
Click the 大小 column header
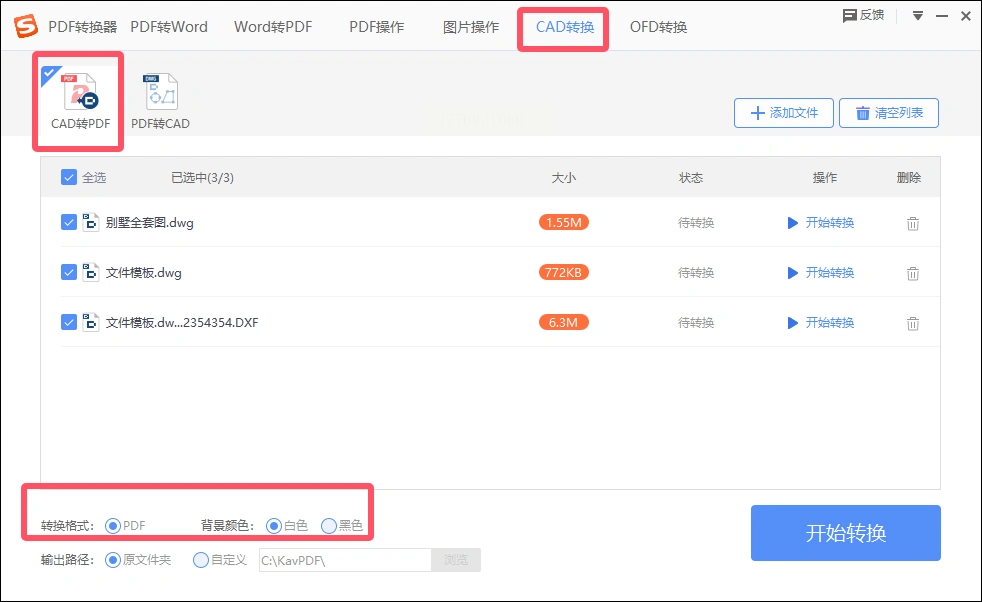click(564, 177)
